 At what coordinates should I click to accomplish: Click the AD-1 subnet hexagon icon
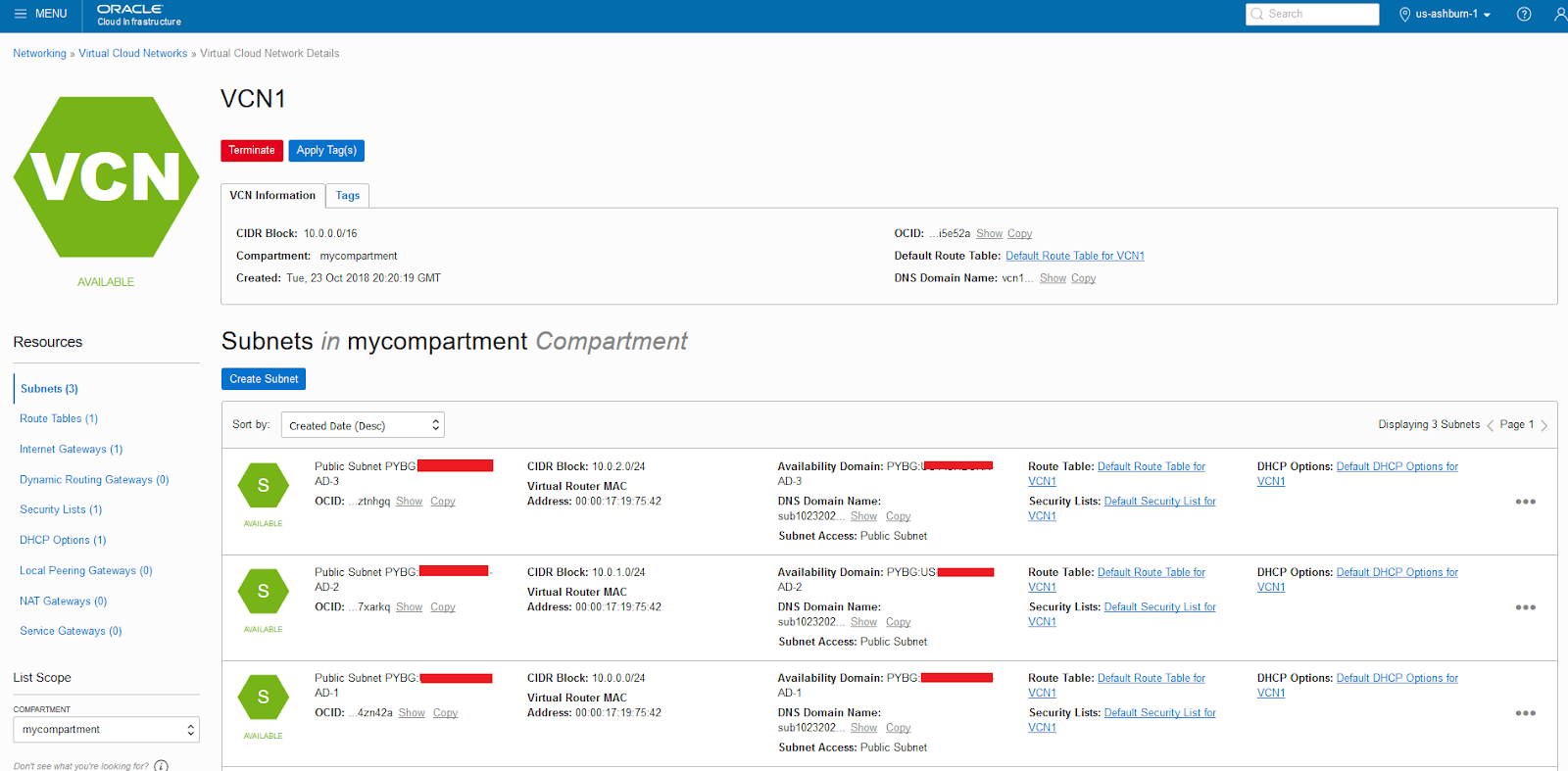coord(263,697)
